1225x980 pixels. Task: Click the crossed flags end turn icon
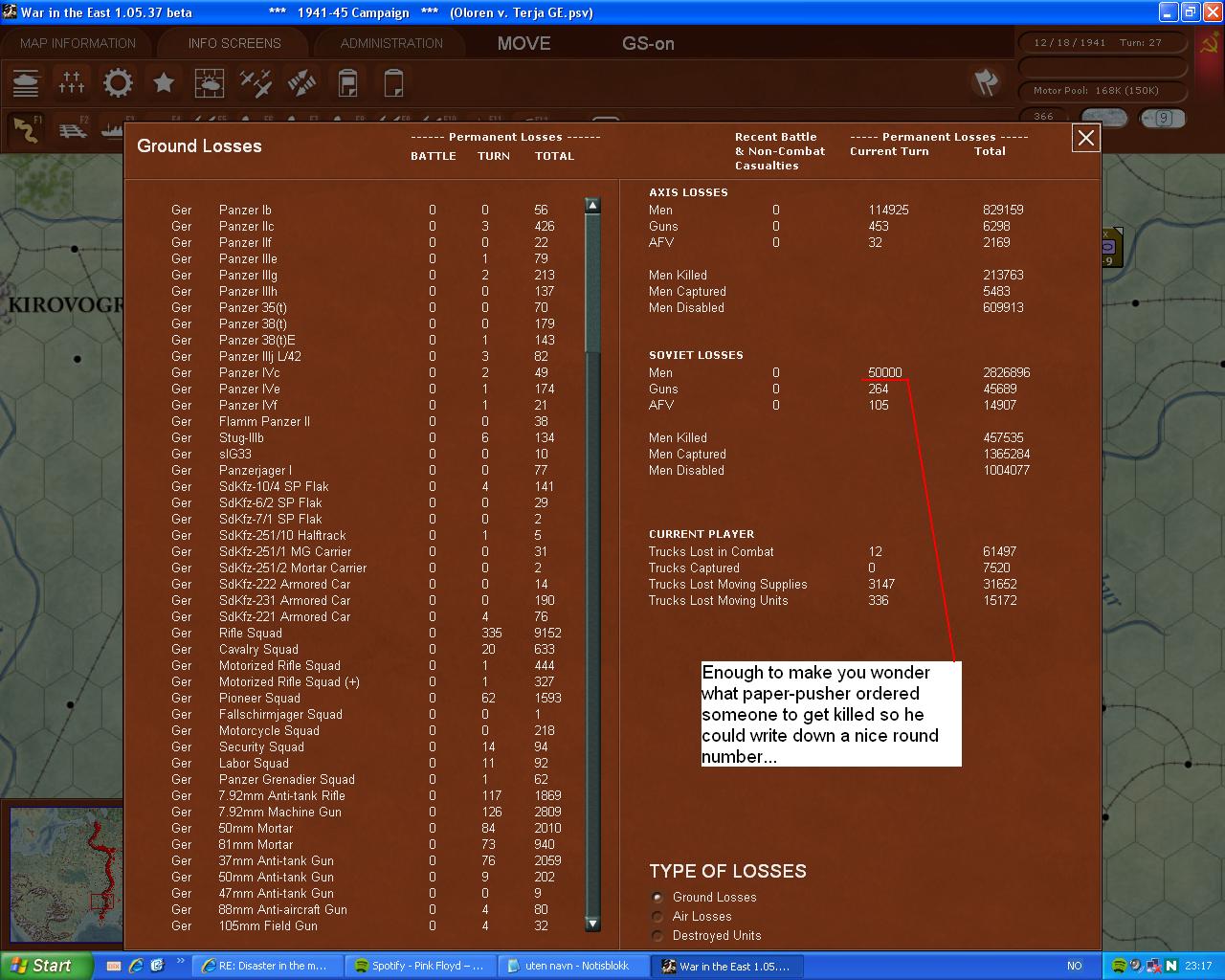986,82
